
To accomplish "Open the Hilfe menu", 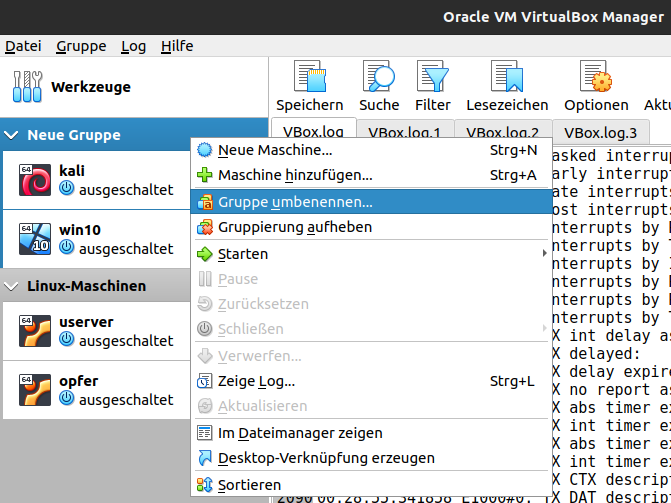I will tap(177, 46).
